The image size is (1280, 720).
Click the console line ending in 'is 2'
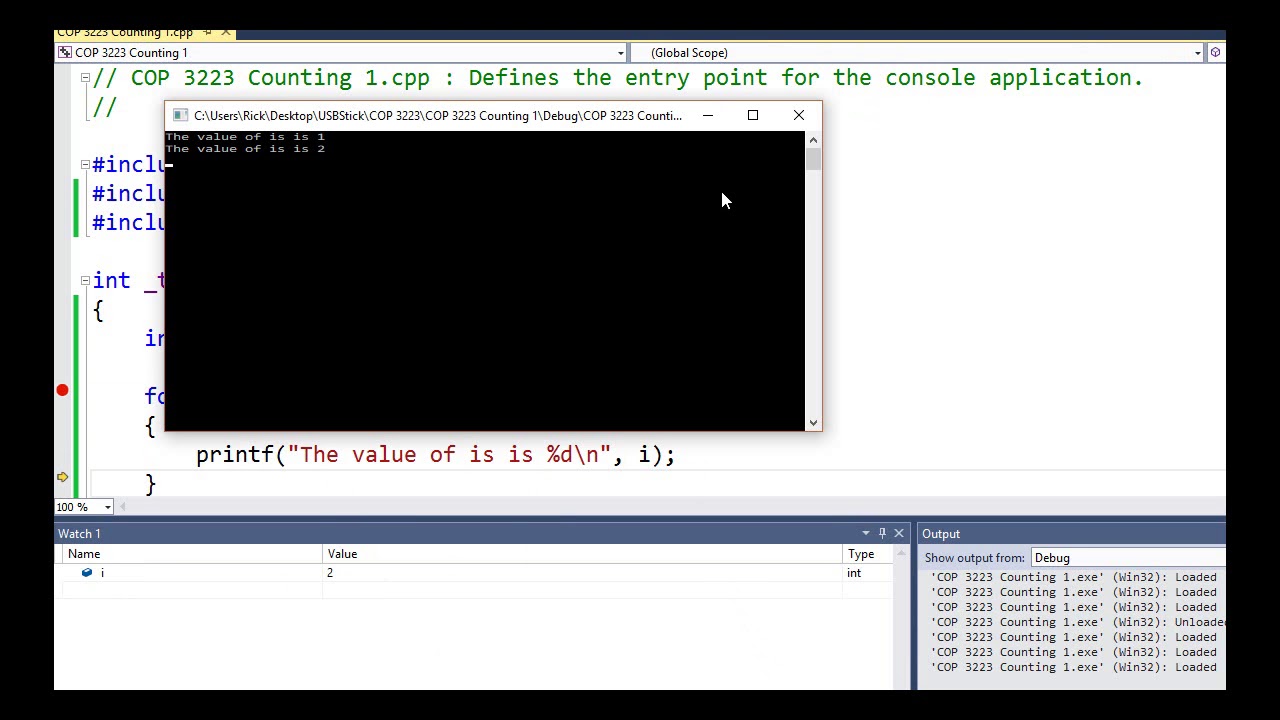[245, 149]
